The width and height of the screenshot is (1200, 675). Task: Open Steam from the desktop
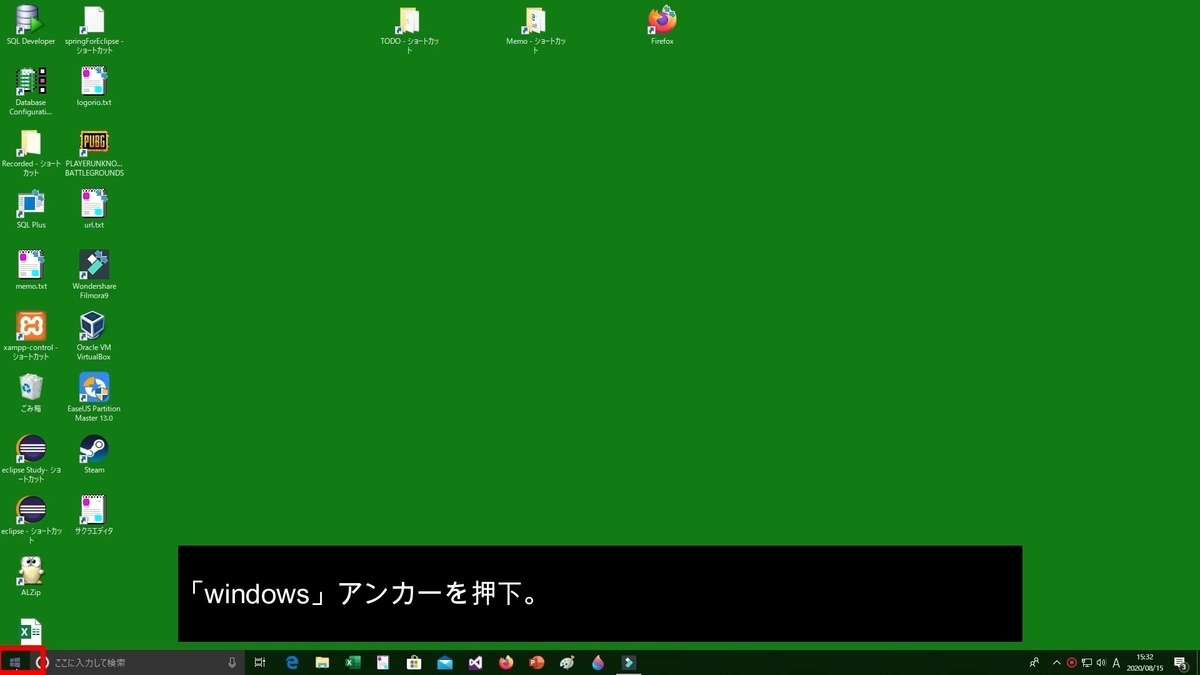93,450
